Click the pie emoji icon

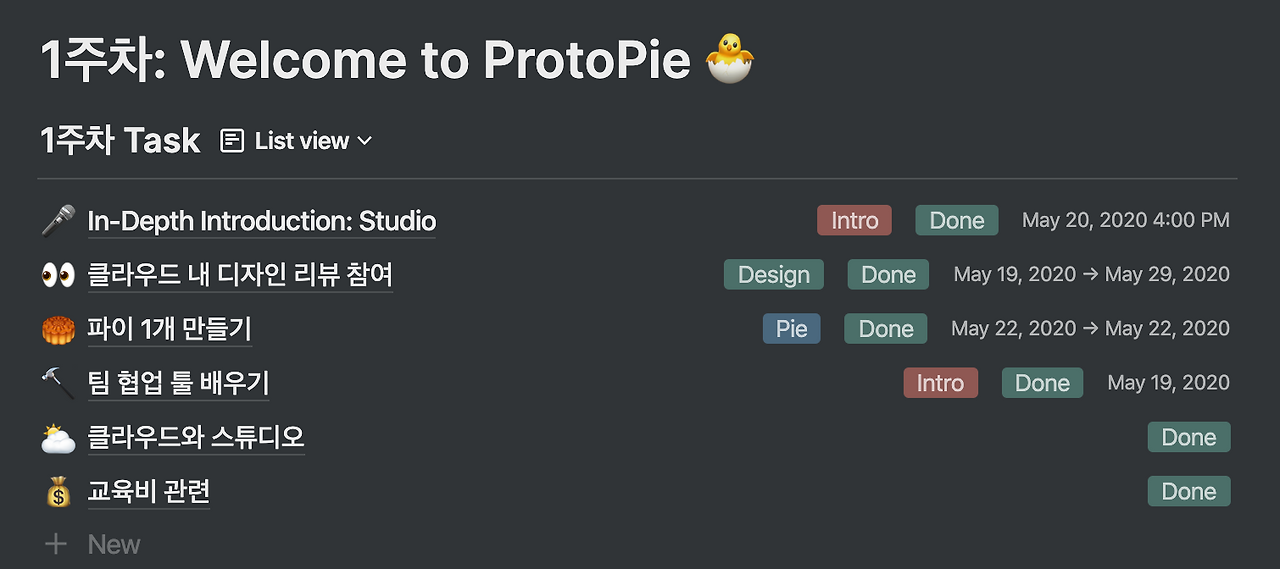(x=58, y=329)
